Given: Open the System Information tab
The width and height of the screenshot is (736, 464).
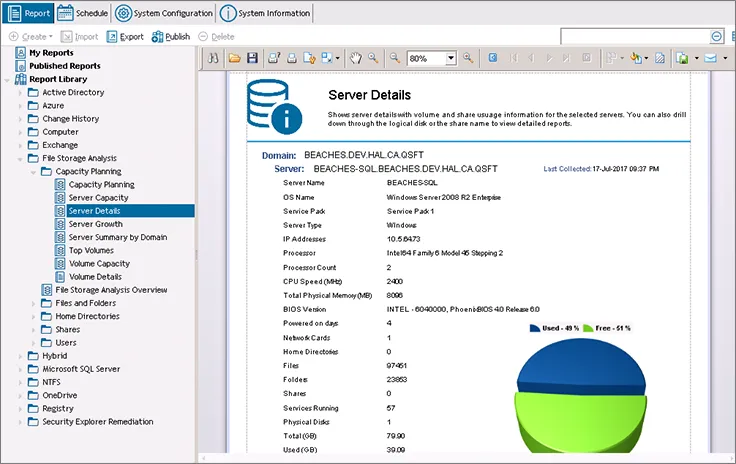Looking at the screenshot, I should (x=265, y=13).
